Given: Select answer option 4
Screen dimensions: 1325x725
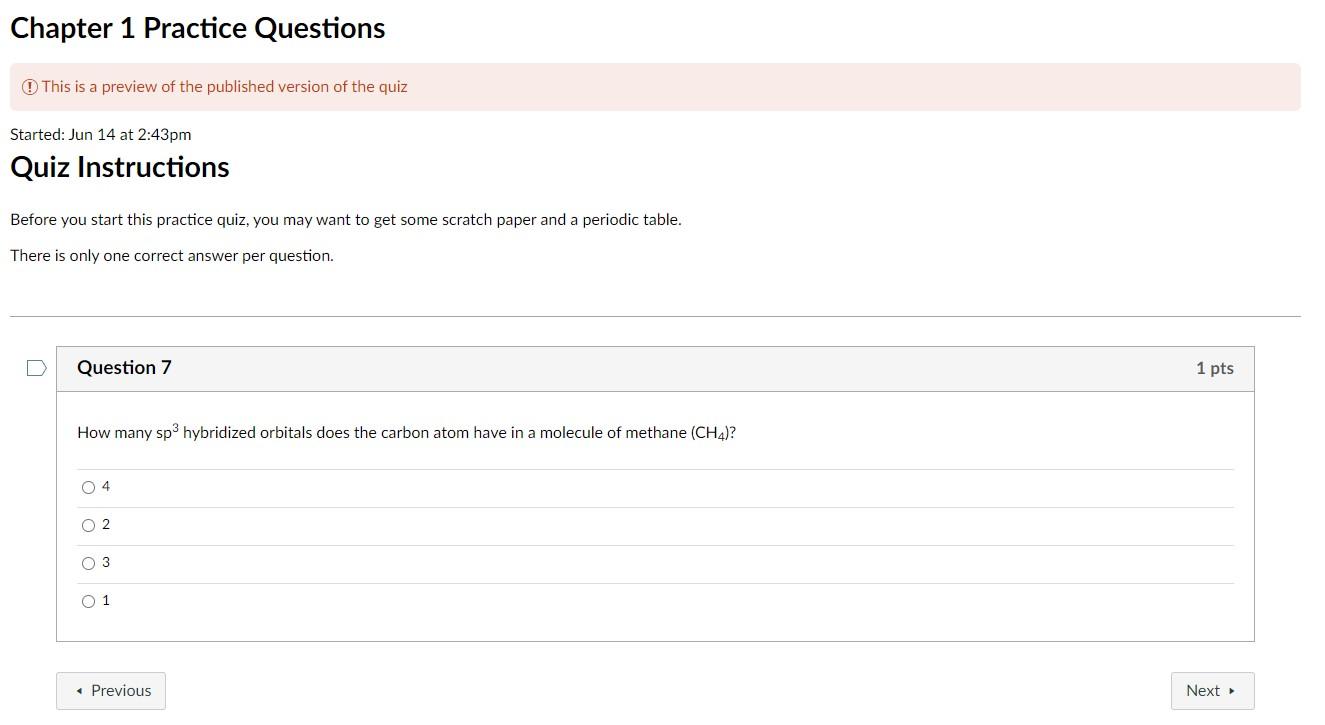Looking at the screenshot, I should (89, 487).
